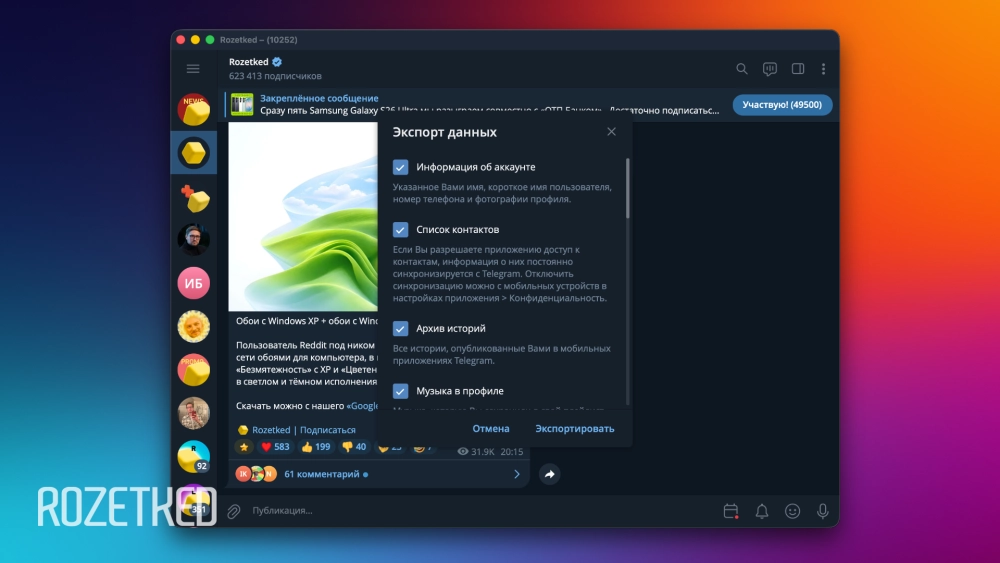Search within the Rozetked channel
Image resolution: width=1000 pixels, height=563 pixels.
click(x=741, y=69)
